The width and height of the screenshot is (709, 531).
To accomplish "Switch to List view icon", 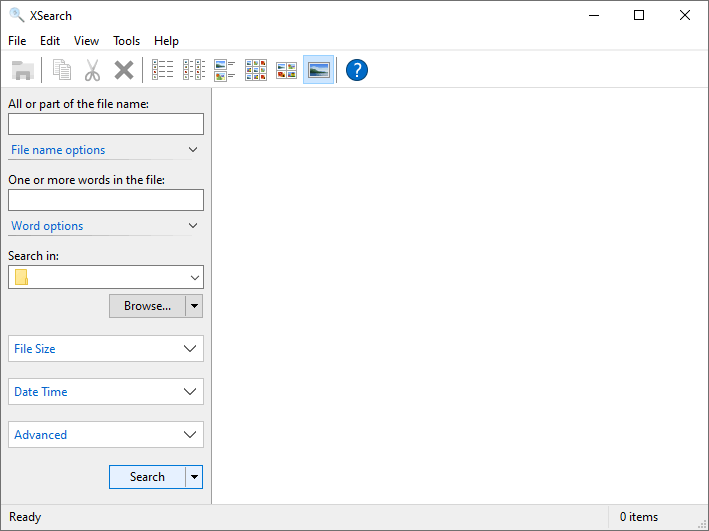I will click(x=162, y=70).
